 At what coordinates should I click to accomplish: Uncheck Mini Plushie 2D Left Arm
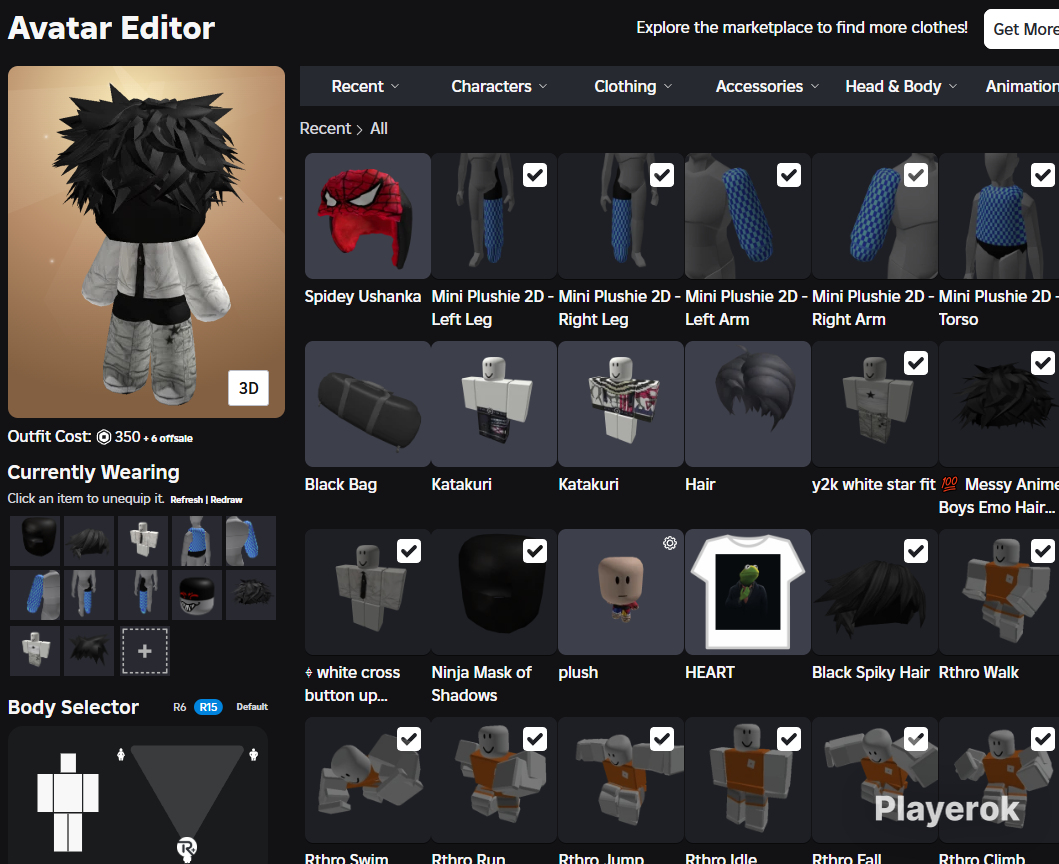[x=789, y=175]
